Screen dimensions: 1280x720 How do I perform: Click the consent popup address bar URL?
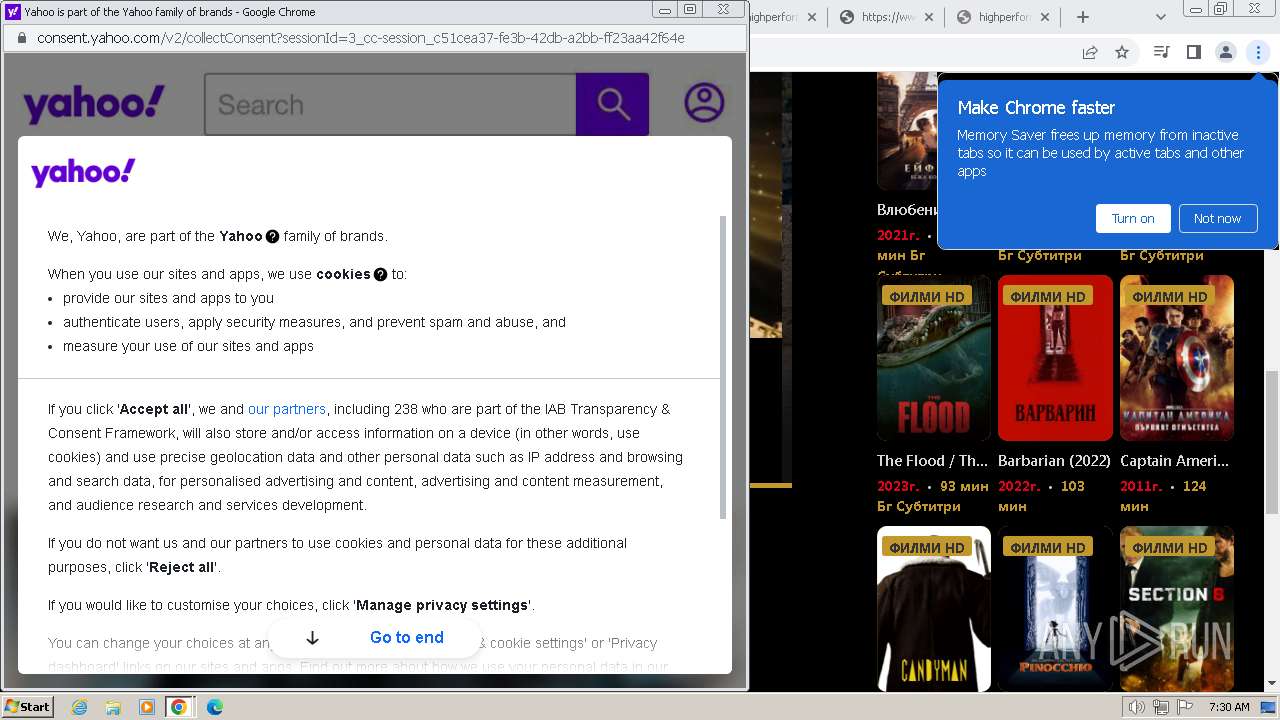coord(361,38)
